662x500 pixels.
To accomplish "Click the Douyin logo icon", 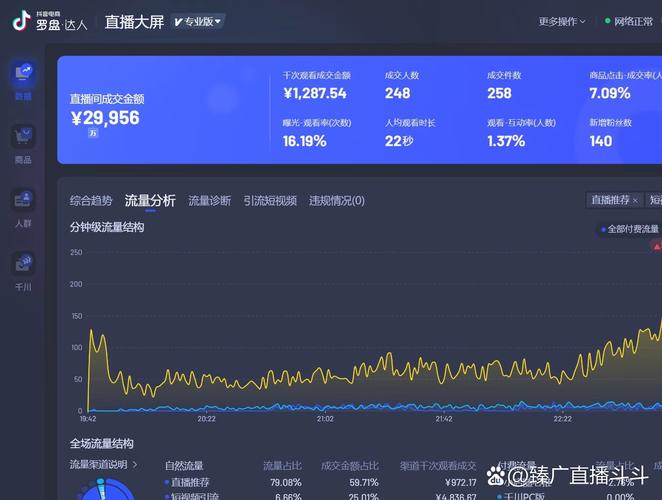I will click(21, 21).
